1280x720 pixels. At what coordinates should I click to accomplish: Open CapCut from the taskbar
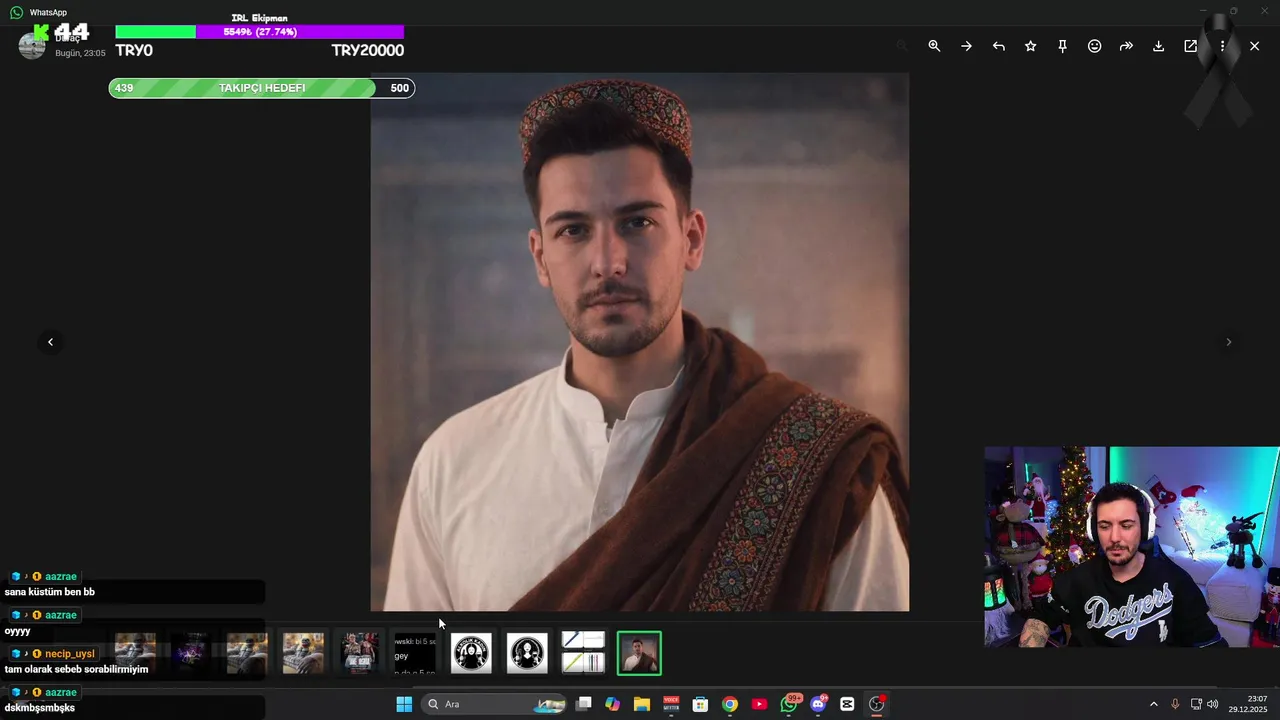tap(847, 704)
